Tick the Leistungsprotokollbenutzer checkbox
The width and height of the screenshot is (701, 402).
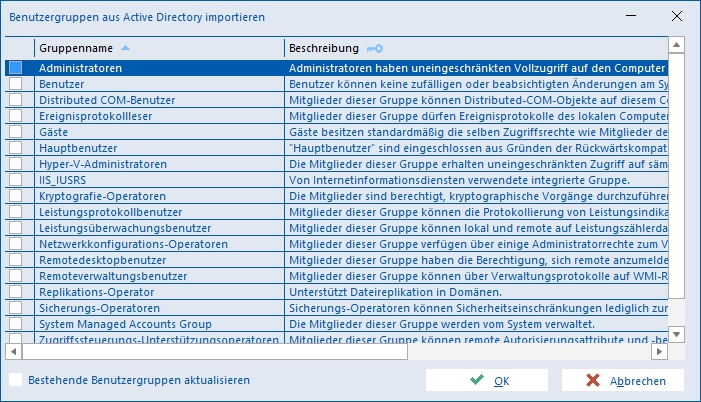[x=16, y=212]
